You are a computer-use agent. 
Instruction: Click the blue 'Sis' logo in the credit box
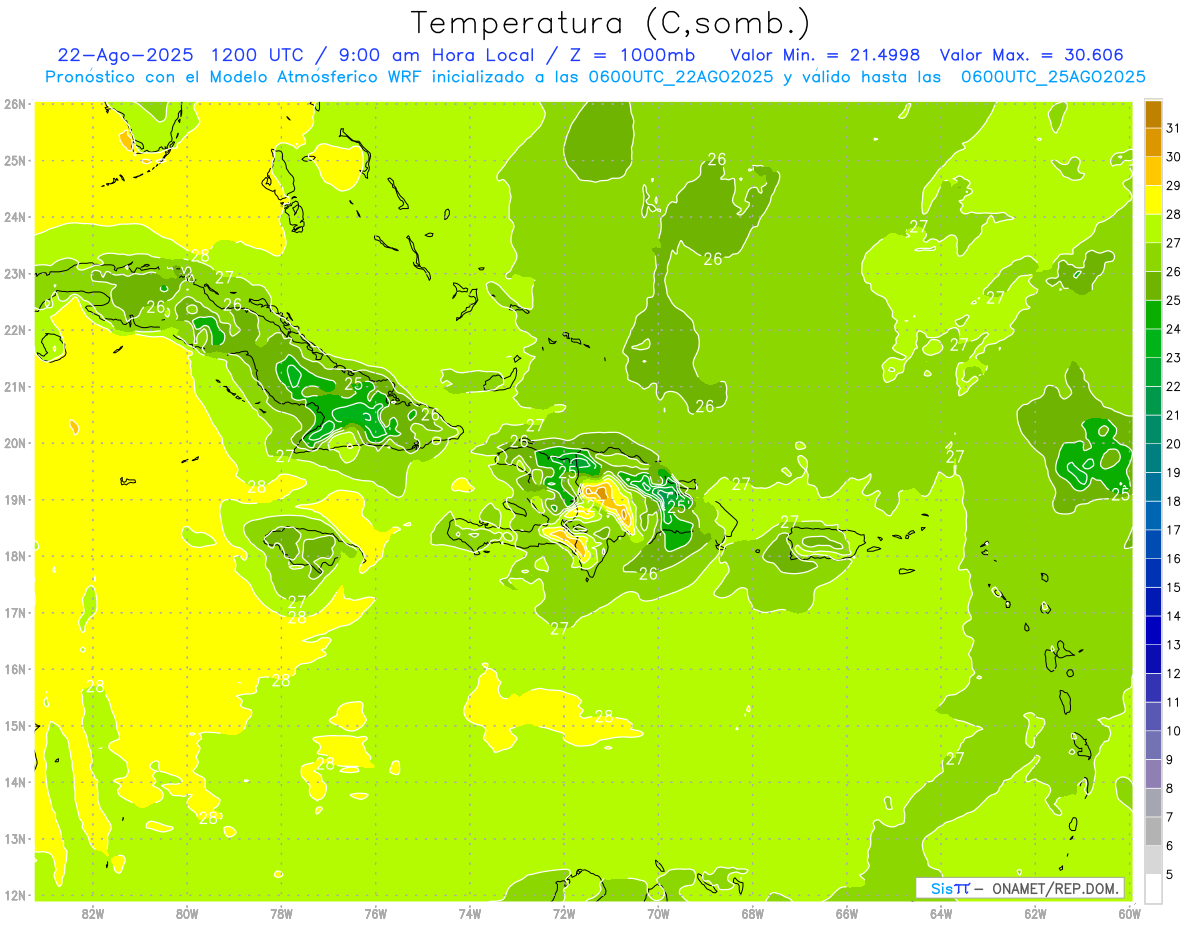click(943, 888)
